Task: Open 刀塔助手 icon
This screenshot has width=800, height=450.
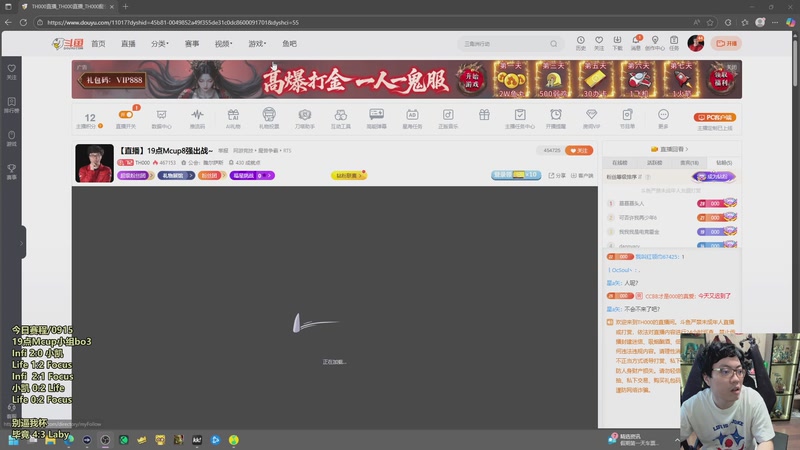Action: (305, 119)
